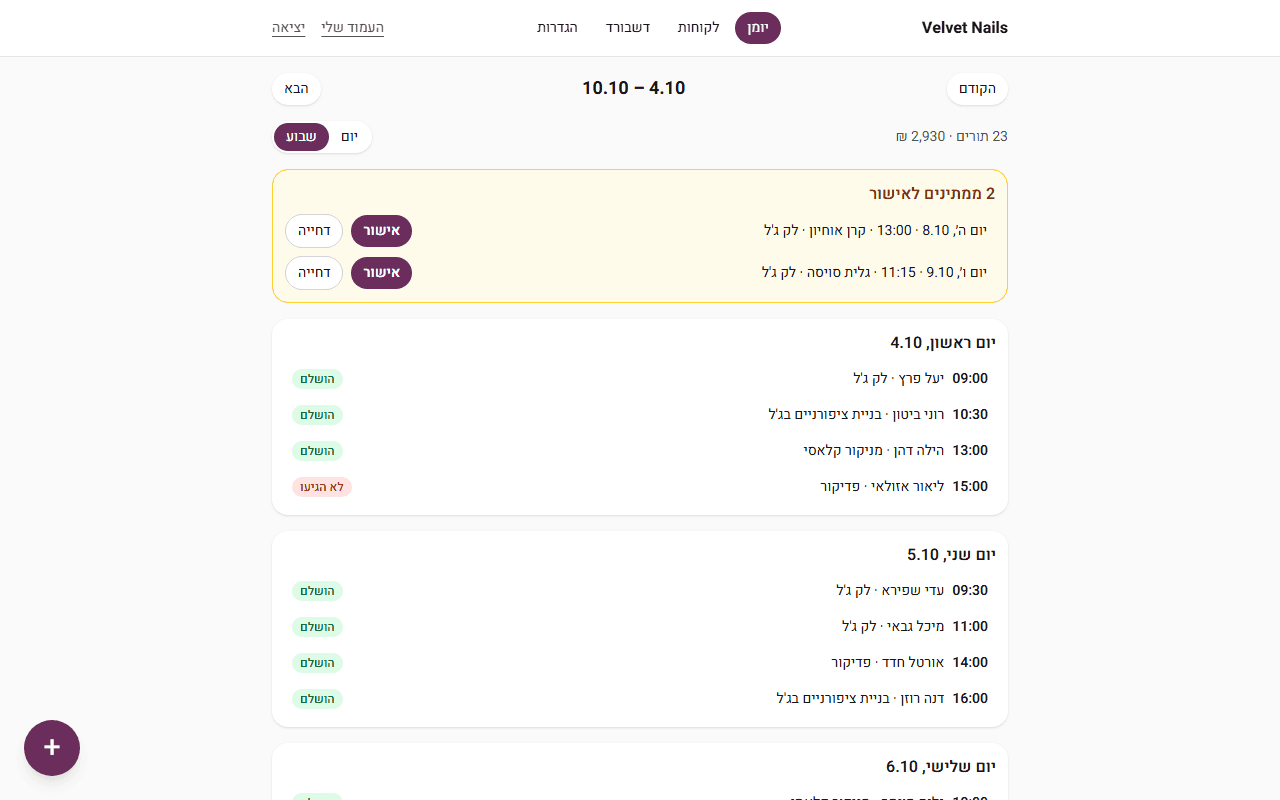This screenshot has width=1280, height=800.
Task: Open the יומן tab
Action: (x=758, y=28)
